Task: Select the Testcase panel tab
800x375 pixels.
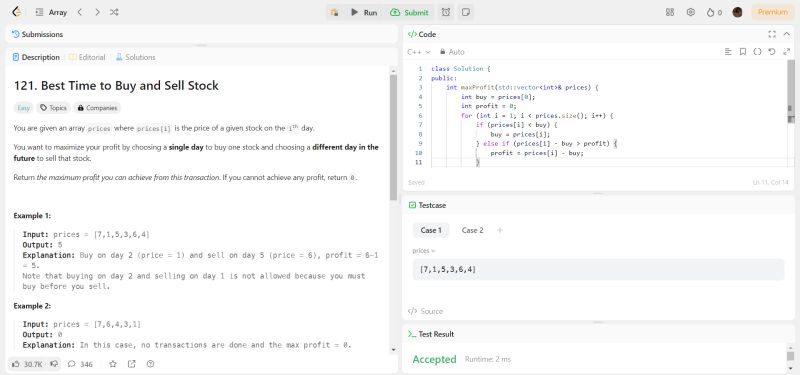Action: point(427,205)
